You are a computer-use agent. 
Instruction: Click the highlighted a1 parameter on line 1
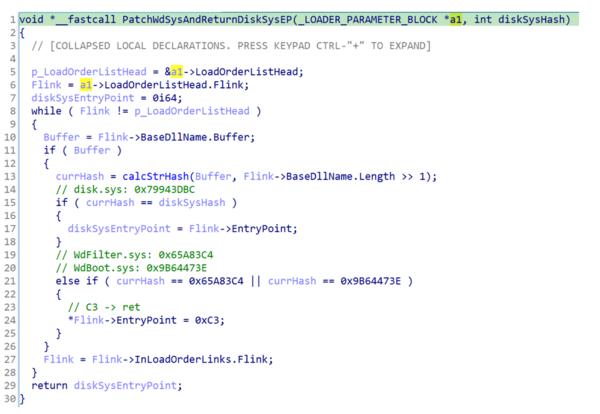455,20
